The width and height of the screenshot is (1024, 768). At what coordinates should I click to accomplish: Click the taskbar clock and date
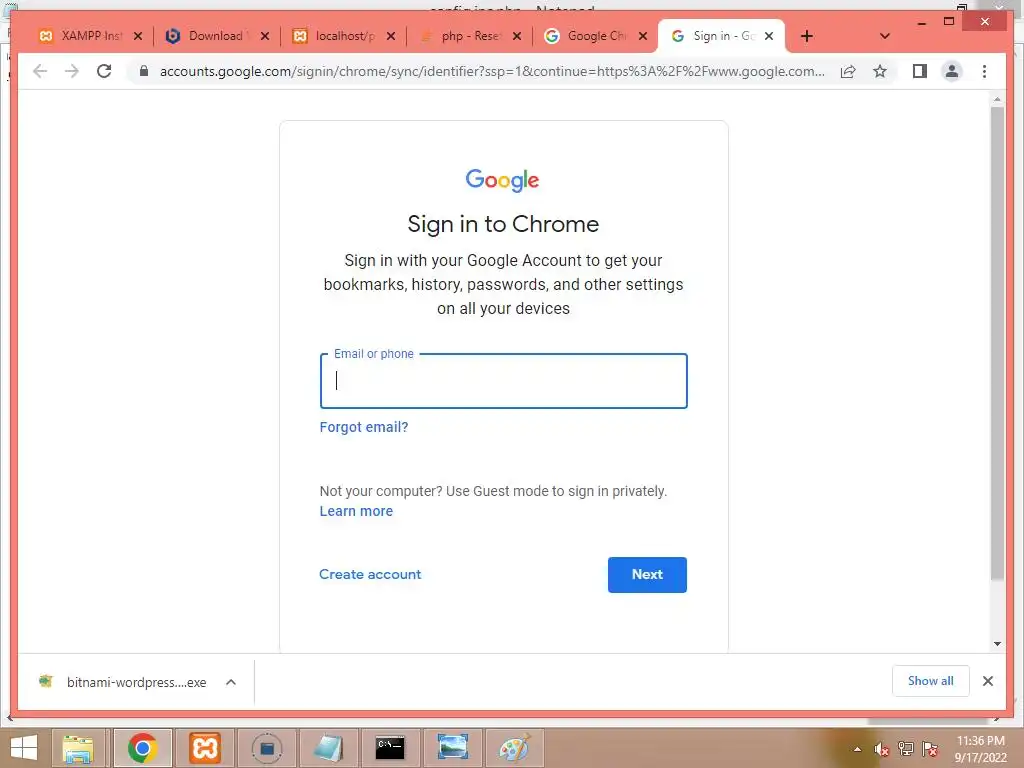pos(981,749)
